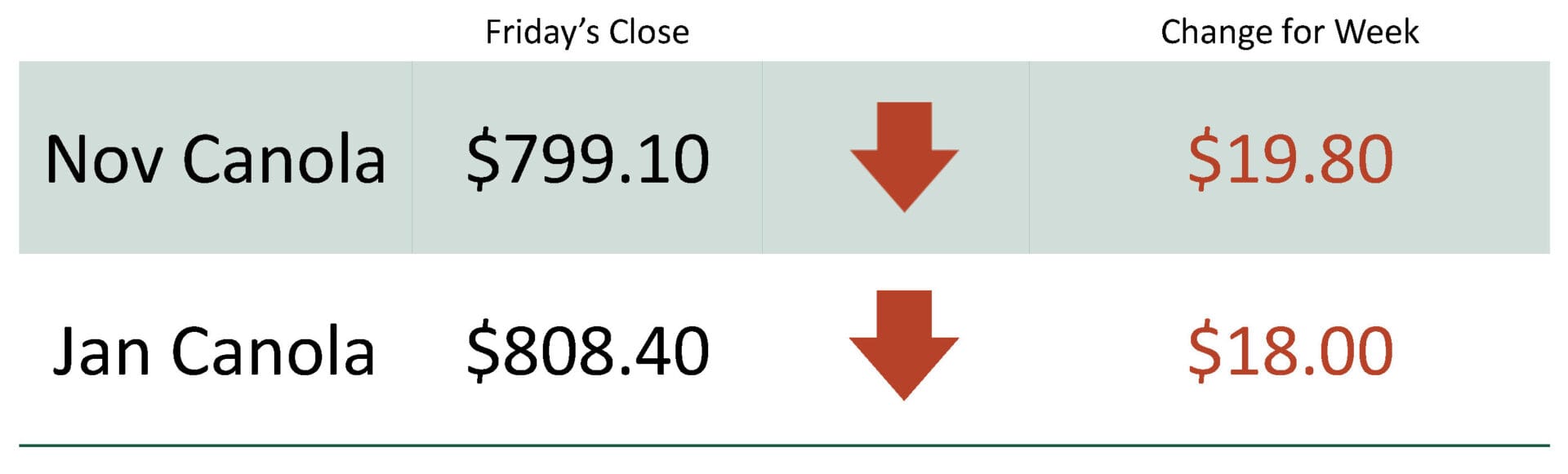Image resolution: width=1568 pixels, height=474 pixels.
Task: Click the red $18.00 weekly change value
Action: pos(1290,352)
